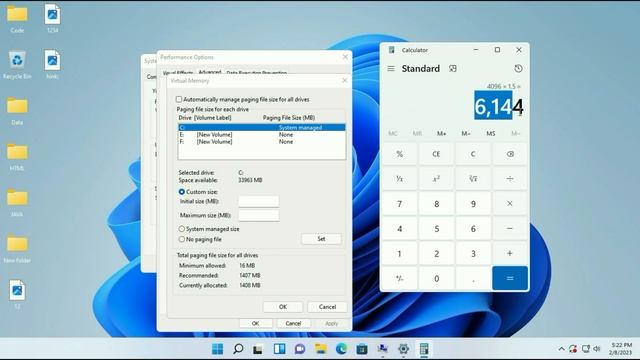Open the clock and date in taskbar
640x360 pixels.
[621, 349]
